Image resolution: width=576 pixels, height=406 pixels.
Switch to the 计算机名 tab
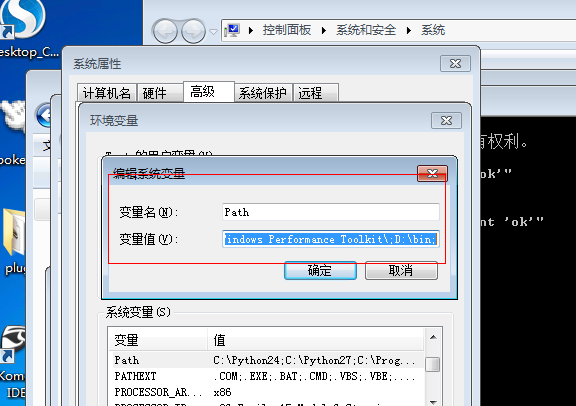pyautogui.click(x=107, y=93)
